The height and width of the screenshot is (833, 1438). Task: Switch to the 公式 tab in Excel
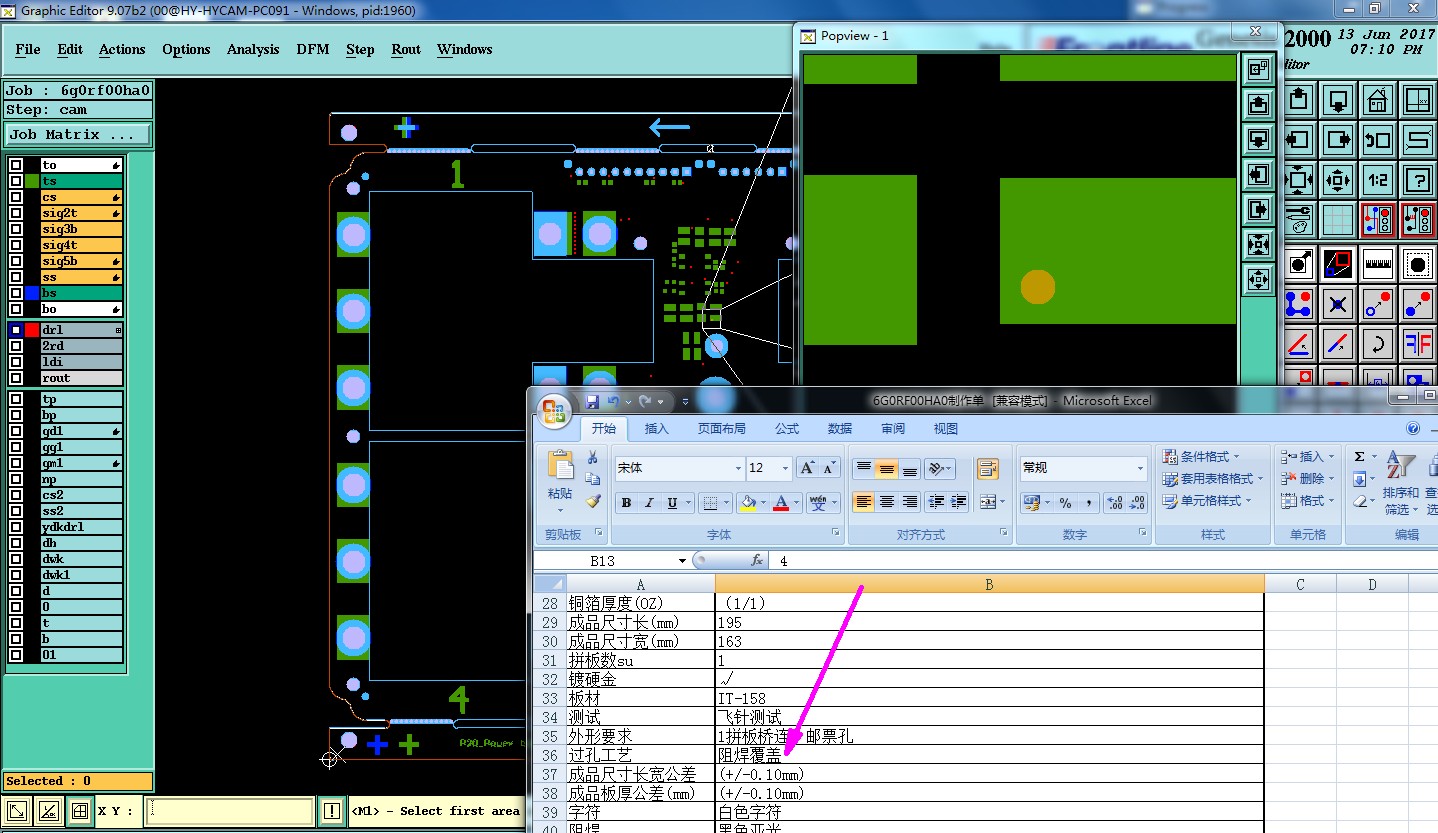[x=787, y=429]
